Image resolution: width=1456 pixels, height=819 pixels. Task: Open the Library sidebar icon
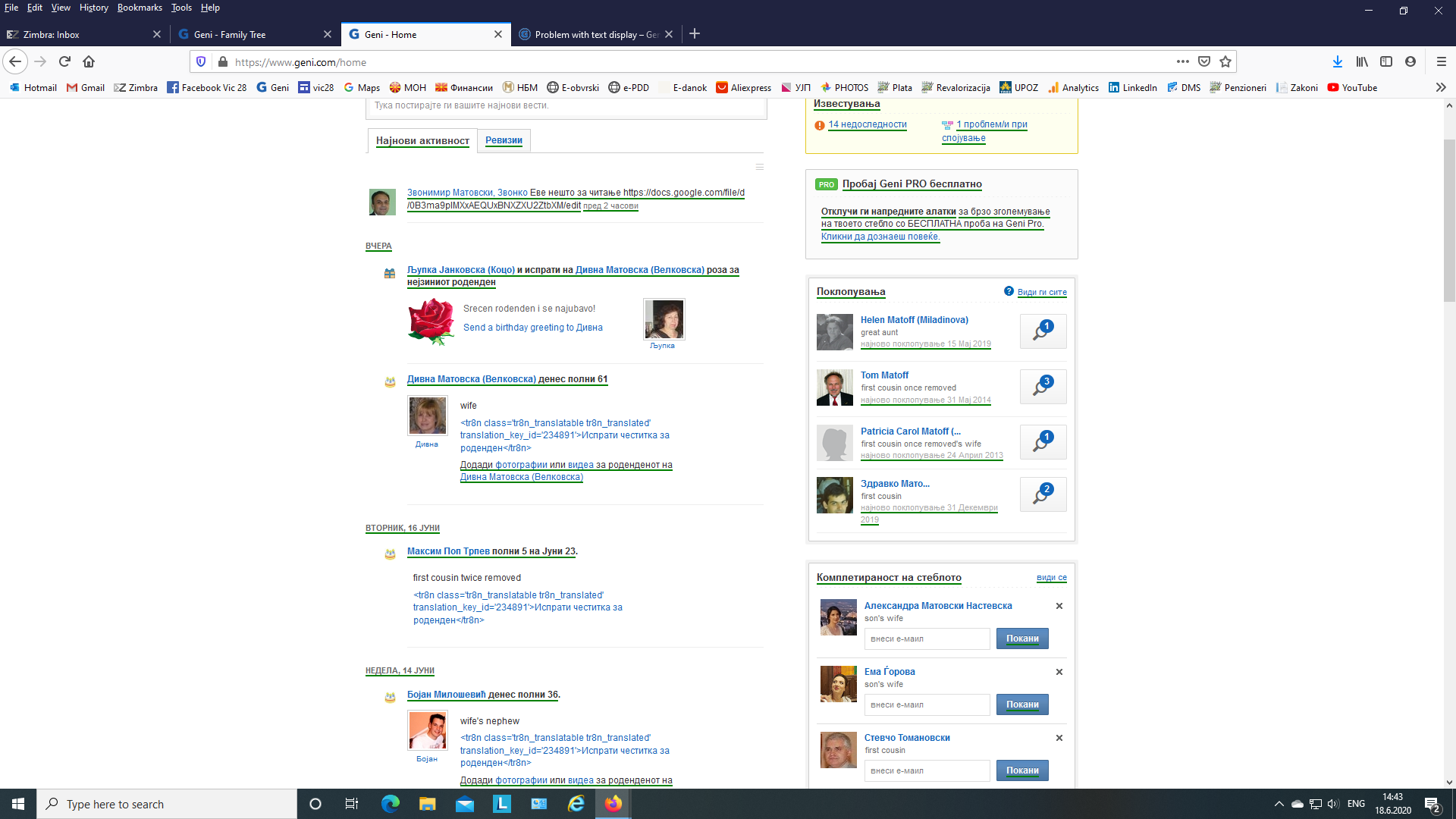pyautogui.click(x=1362, y=61)
